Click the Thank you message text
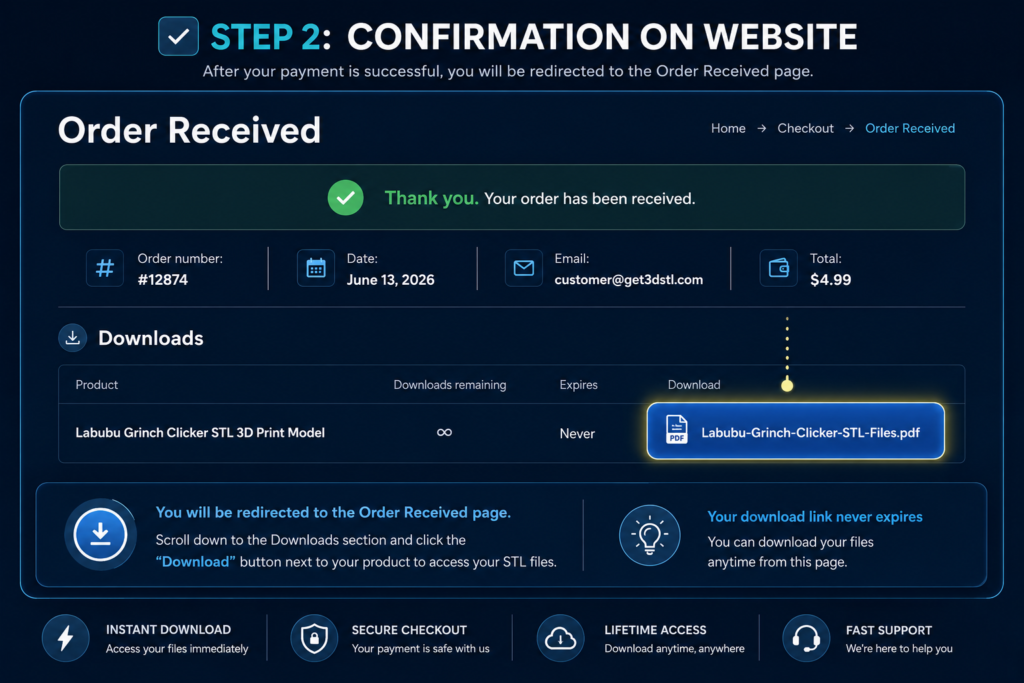The image size is (1024, 683). point(539,199)
